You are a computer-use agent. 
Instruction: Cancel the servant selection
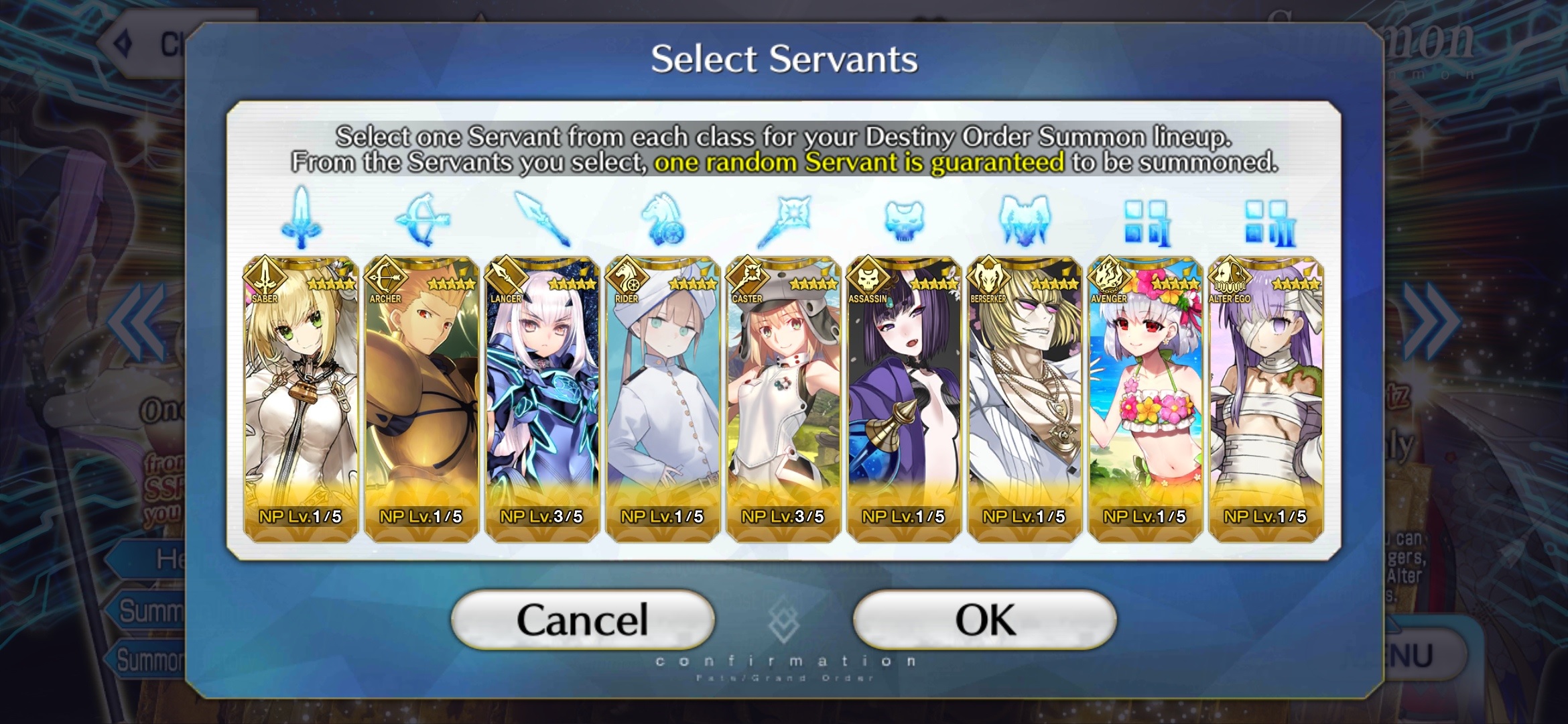tap(583, 619)
